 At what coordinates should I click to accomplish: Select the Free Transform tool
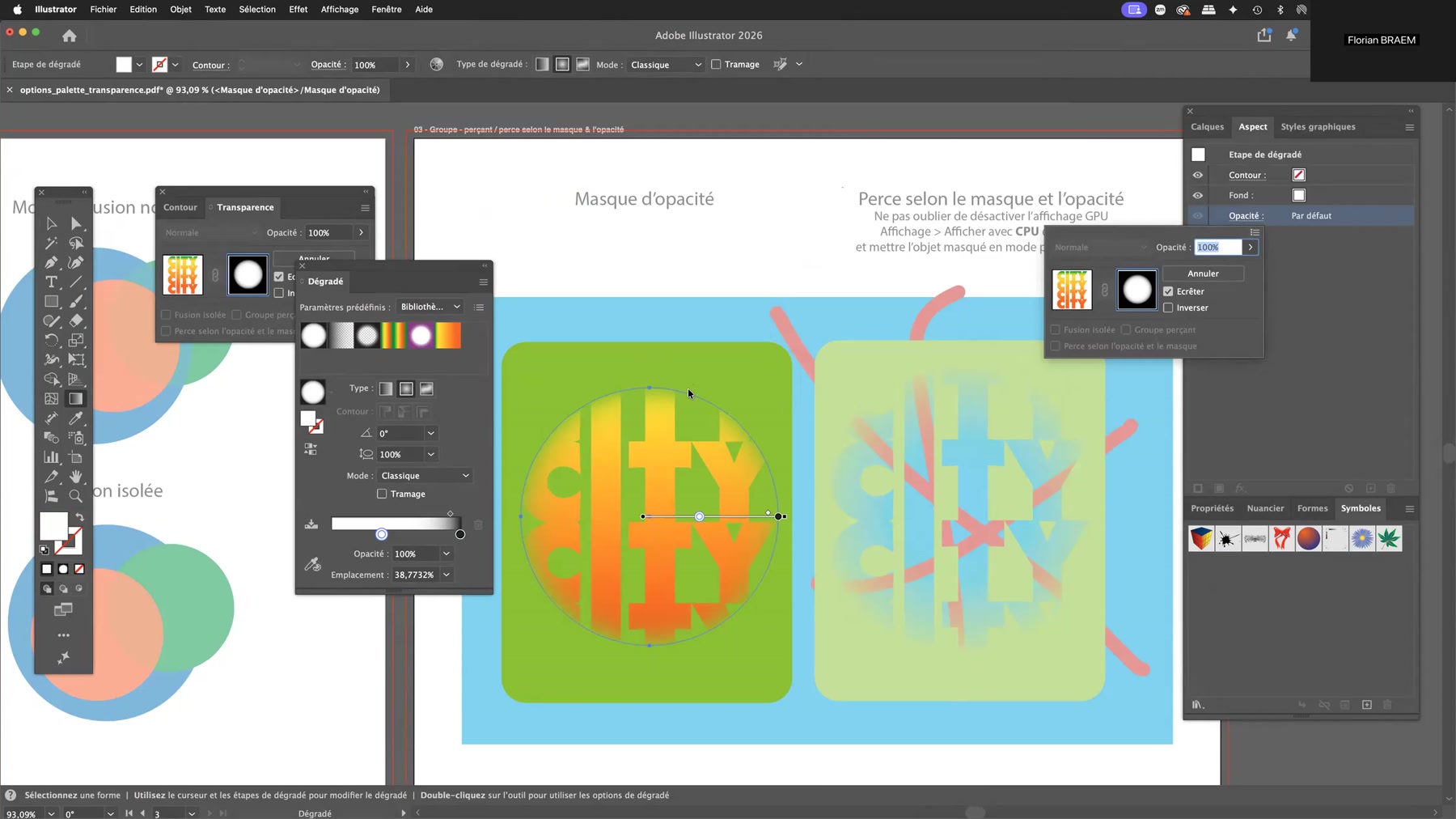click(x=76, y=359)
